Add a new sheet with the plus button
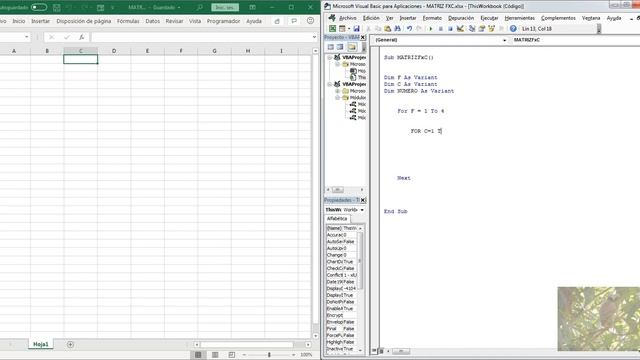 click(70, 344)
